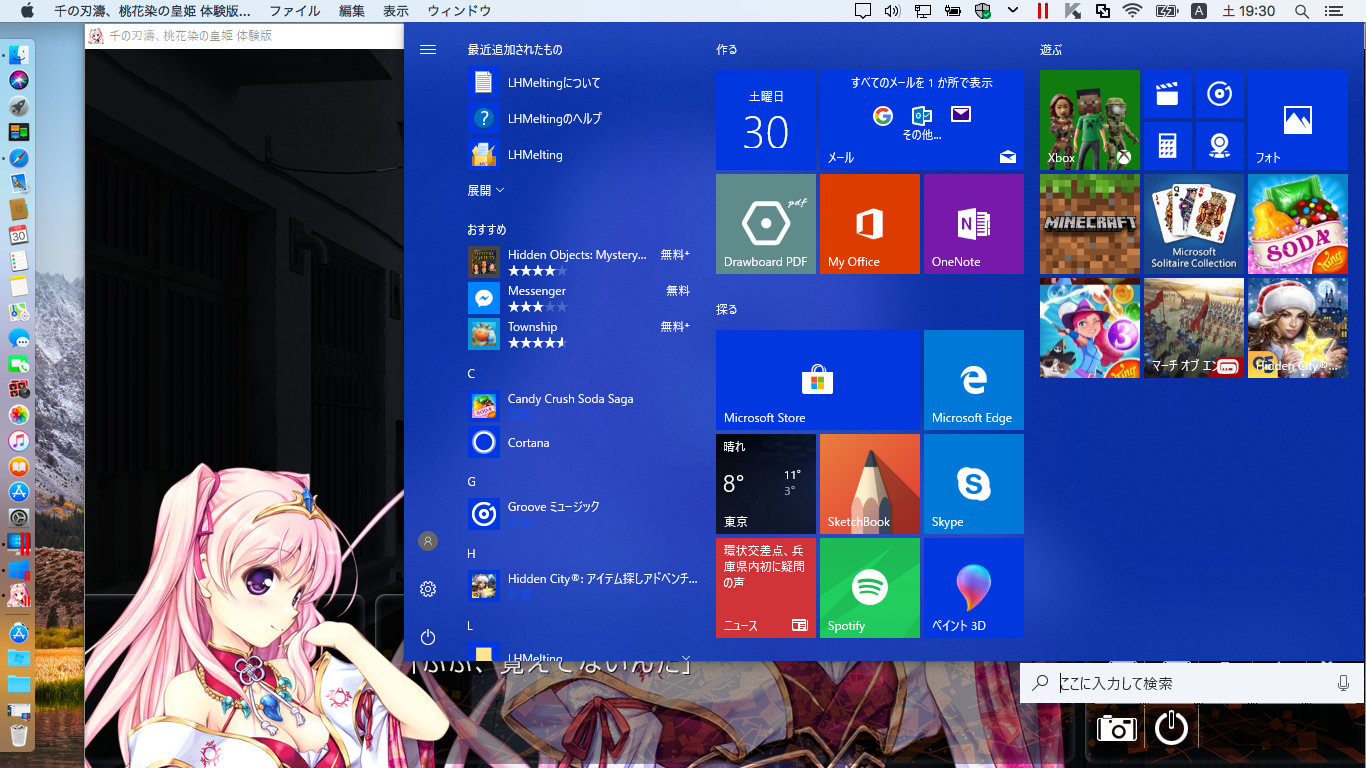Open the 東京 weather tile
This screenshot has width=1366, height=768.
point(766,484)
